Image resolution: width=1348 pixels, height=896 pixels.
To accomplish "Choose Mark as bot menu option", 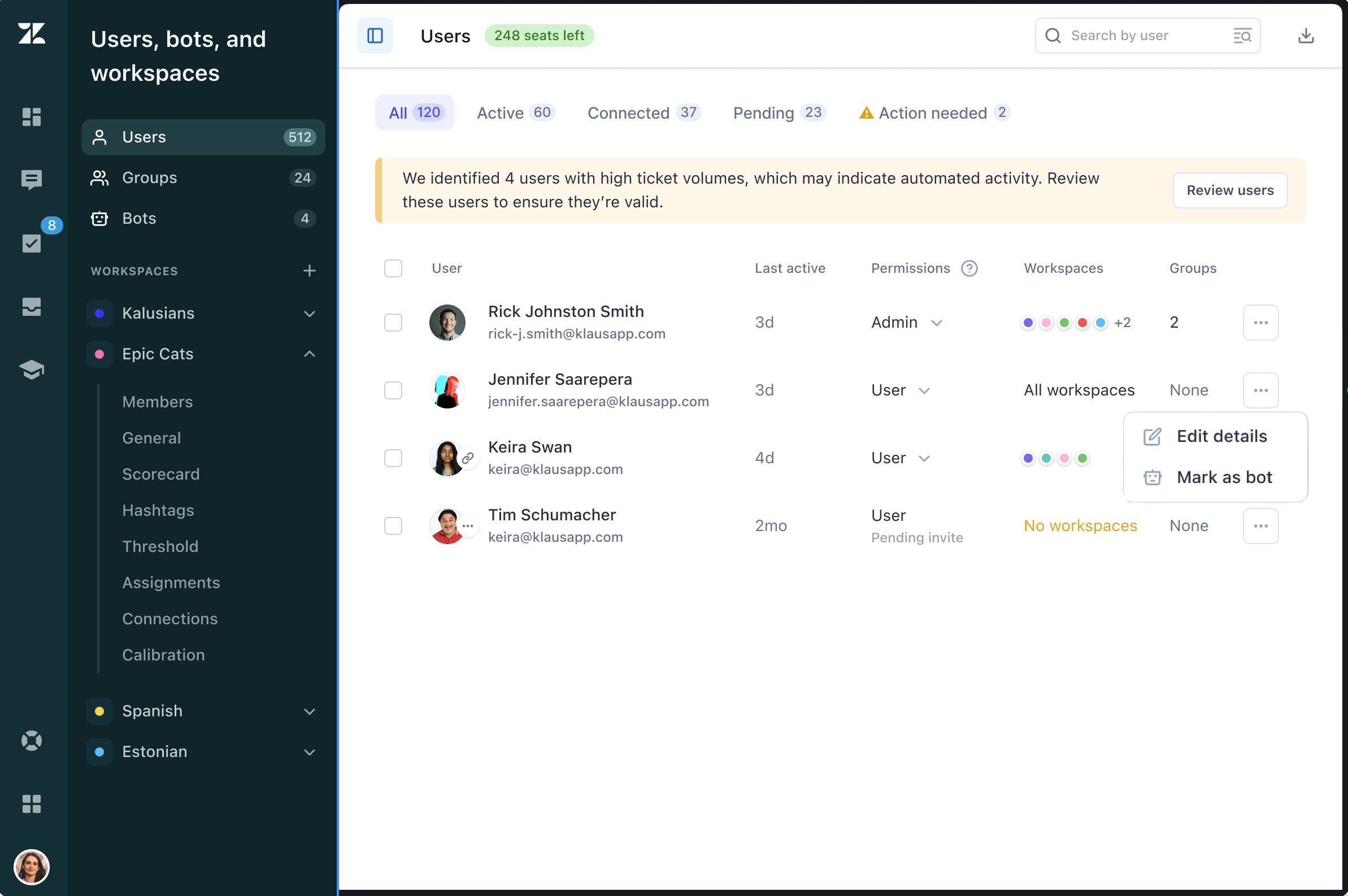I will pyautogui.click(x=1224, y=477).
